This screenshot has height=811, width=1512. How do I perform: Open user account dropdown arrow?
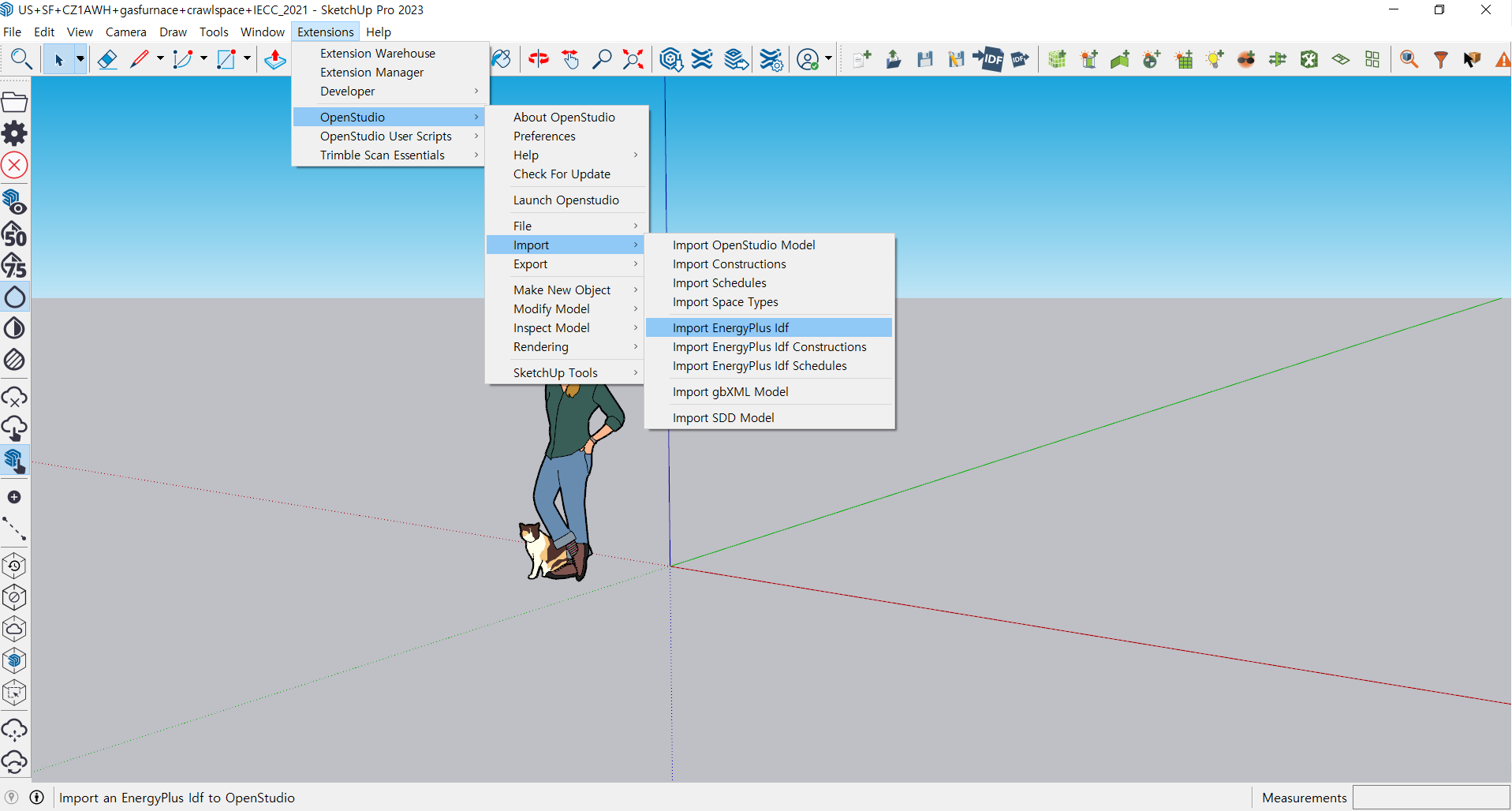(828, 59)
